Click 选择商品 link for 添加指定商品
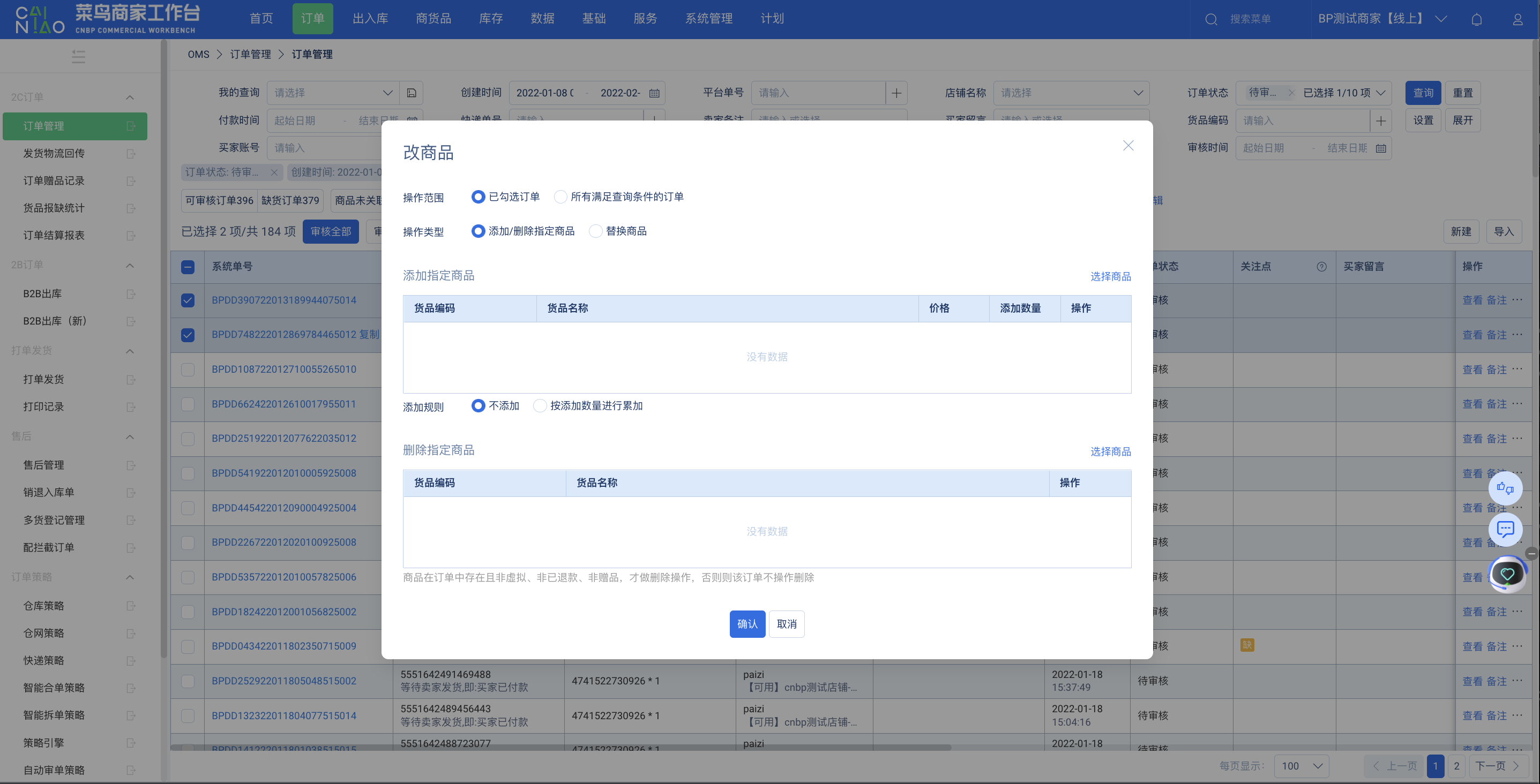This screenshot has height=784, width=1540. pyautogui.click(x=1110, y=276)
